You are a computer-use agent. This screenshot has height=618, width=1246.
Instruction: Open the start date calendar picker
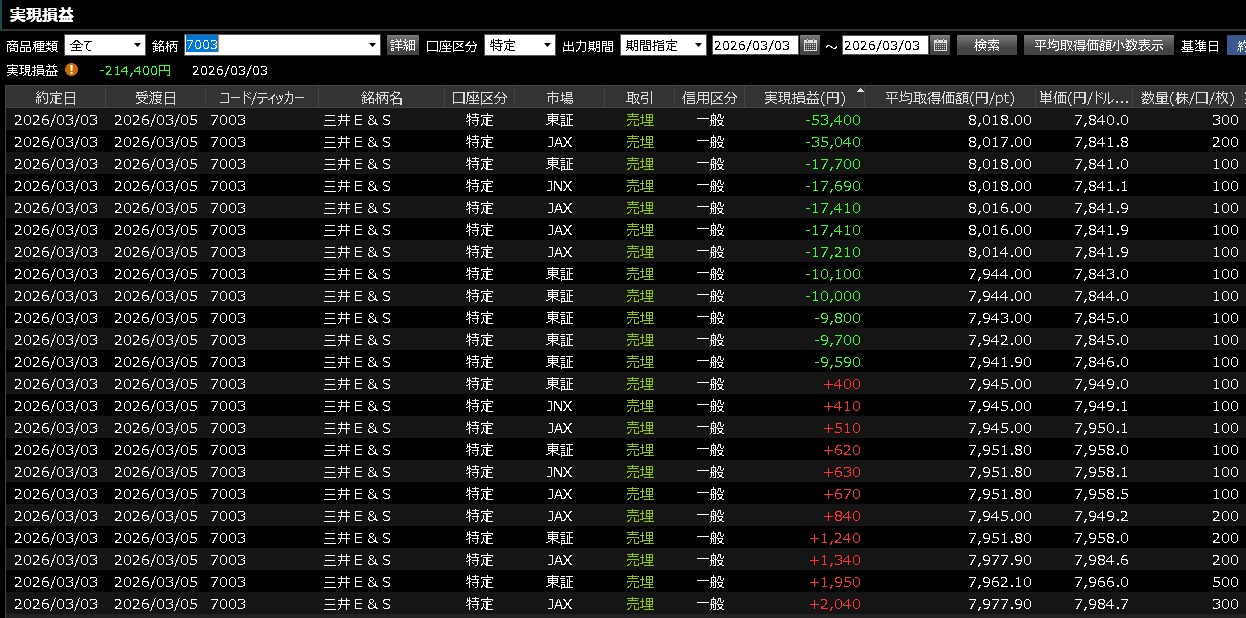(810, 45)
